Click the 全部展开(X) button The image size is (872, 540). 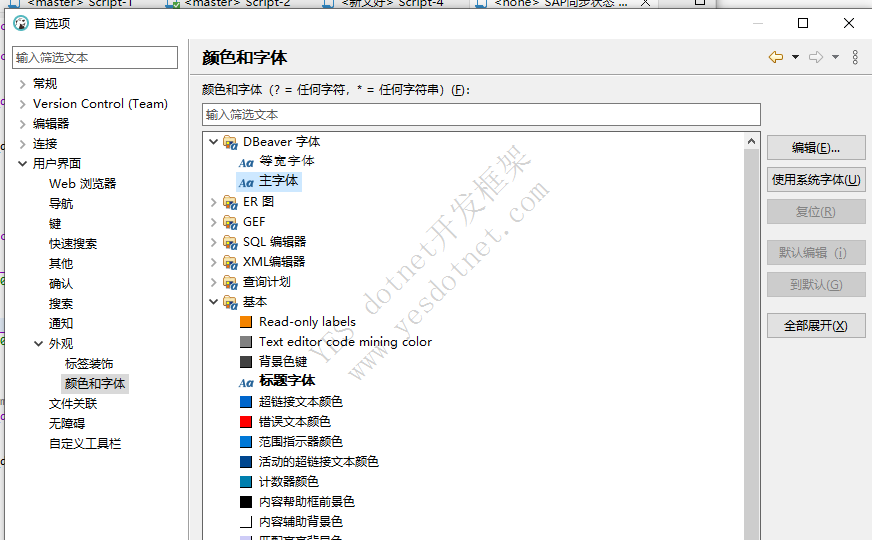click(816, 325)
